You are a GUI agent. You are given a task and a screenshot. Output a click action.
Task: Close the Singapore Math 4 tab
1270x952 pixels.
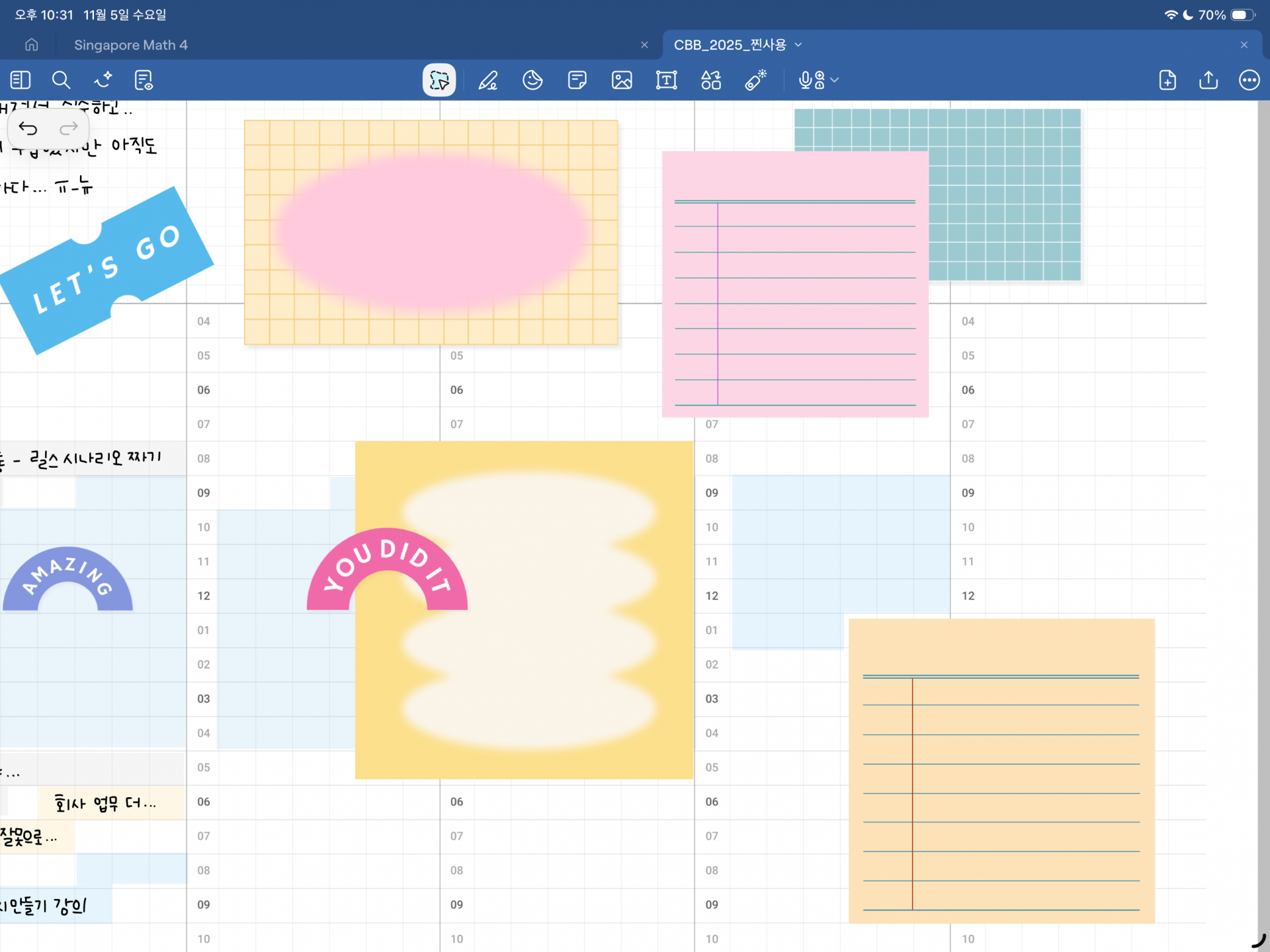click(x=644, y=44)
